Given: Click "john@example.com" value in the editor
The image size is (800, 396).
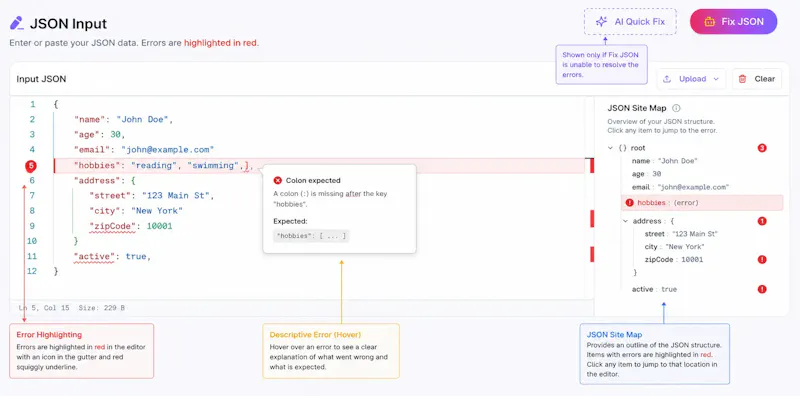Looking at the screenshot, I should (167, 150).
